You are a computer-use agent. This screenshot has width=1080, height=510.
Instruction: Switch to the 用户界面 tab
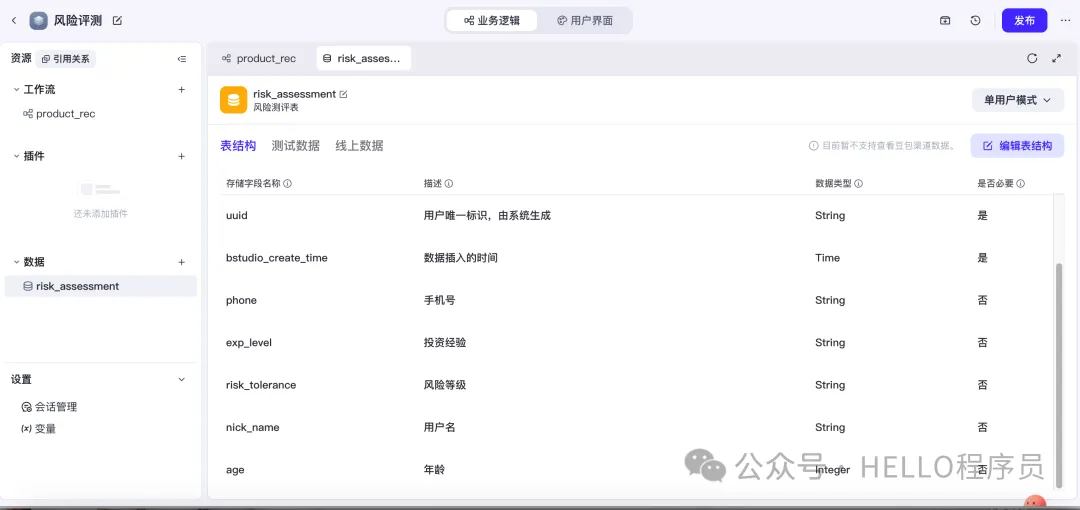point(585,21)
